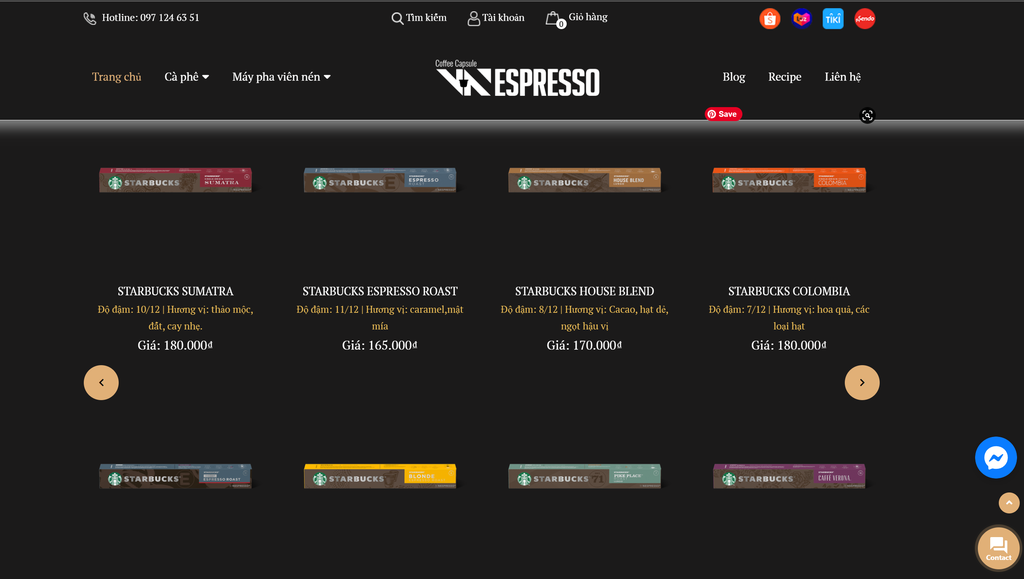Open the Tiki store icon
The height and width of the screenshot is (579, 1024).
pos(833,19)
